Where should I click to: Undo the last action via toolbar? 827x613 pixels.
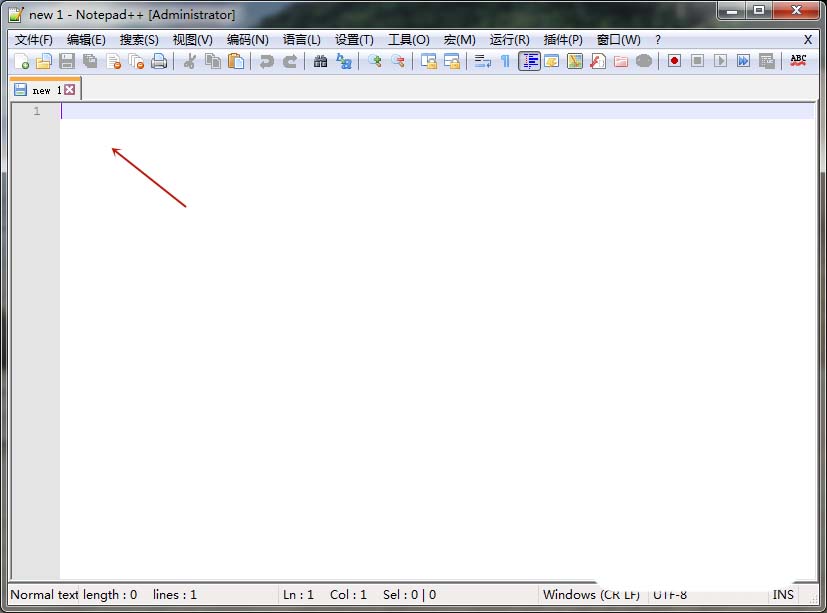[x=266, y=61]
